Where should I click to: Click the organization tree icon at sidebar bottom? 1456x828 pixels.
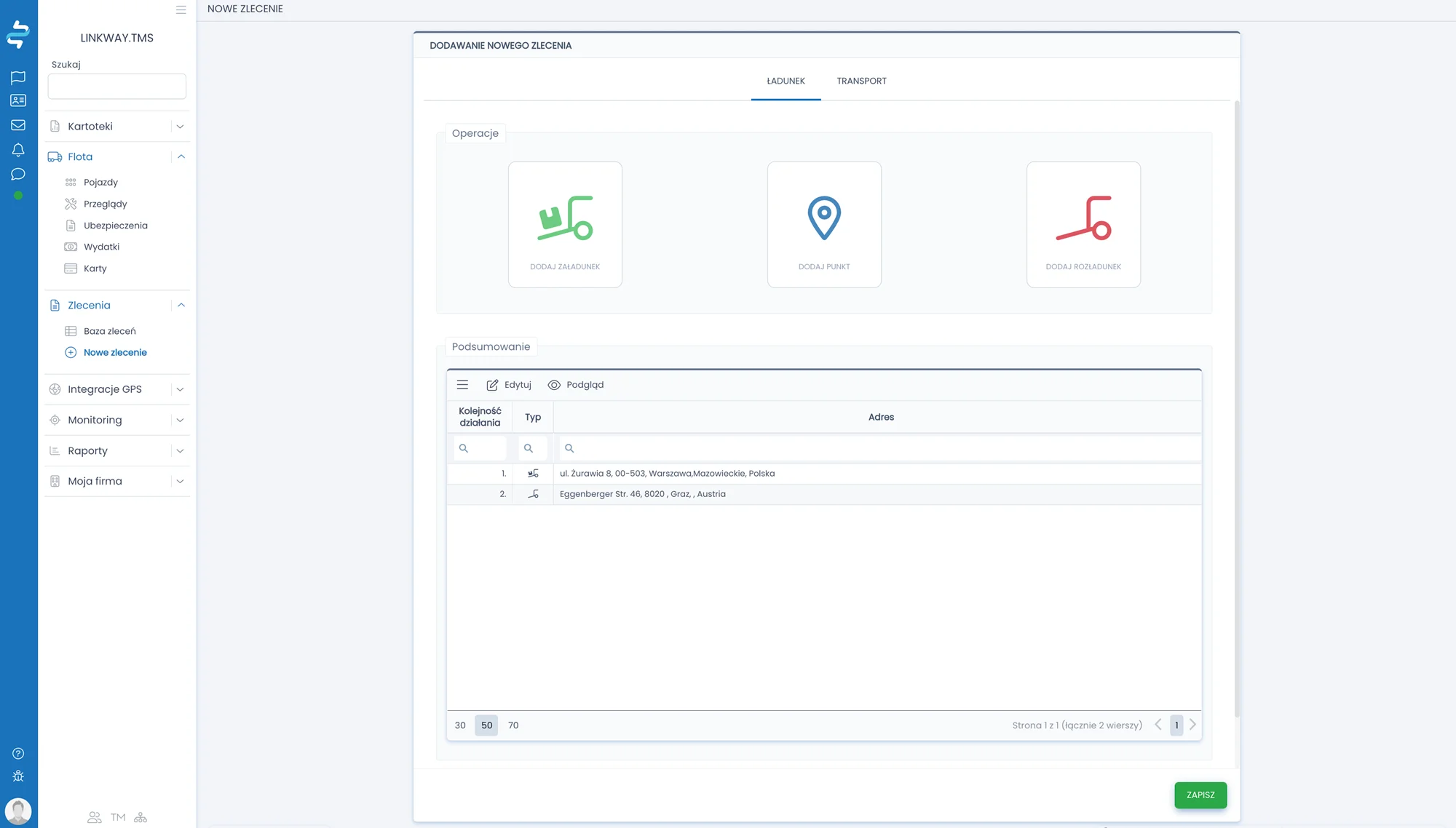click(141, 817)
